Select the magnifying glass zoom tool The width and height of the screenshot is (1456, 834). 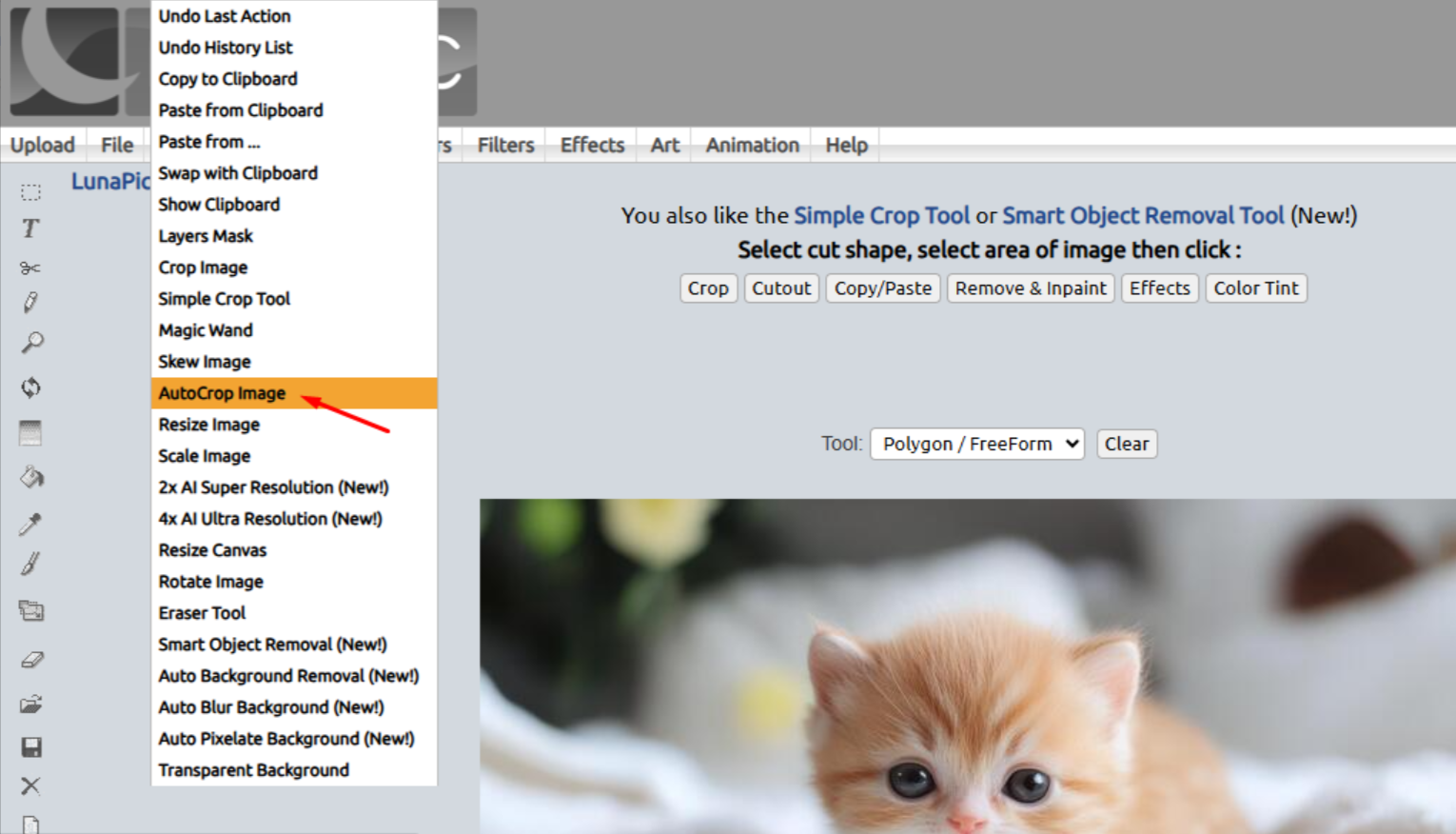[x=31, y=343]
